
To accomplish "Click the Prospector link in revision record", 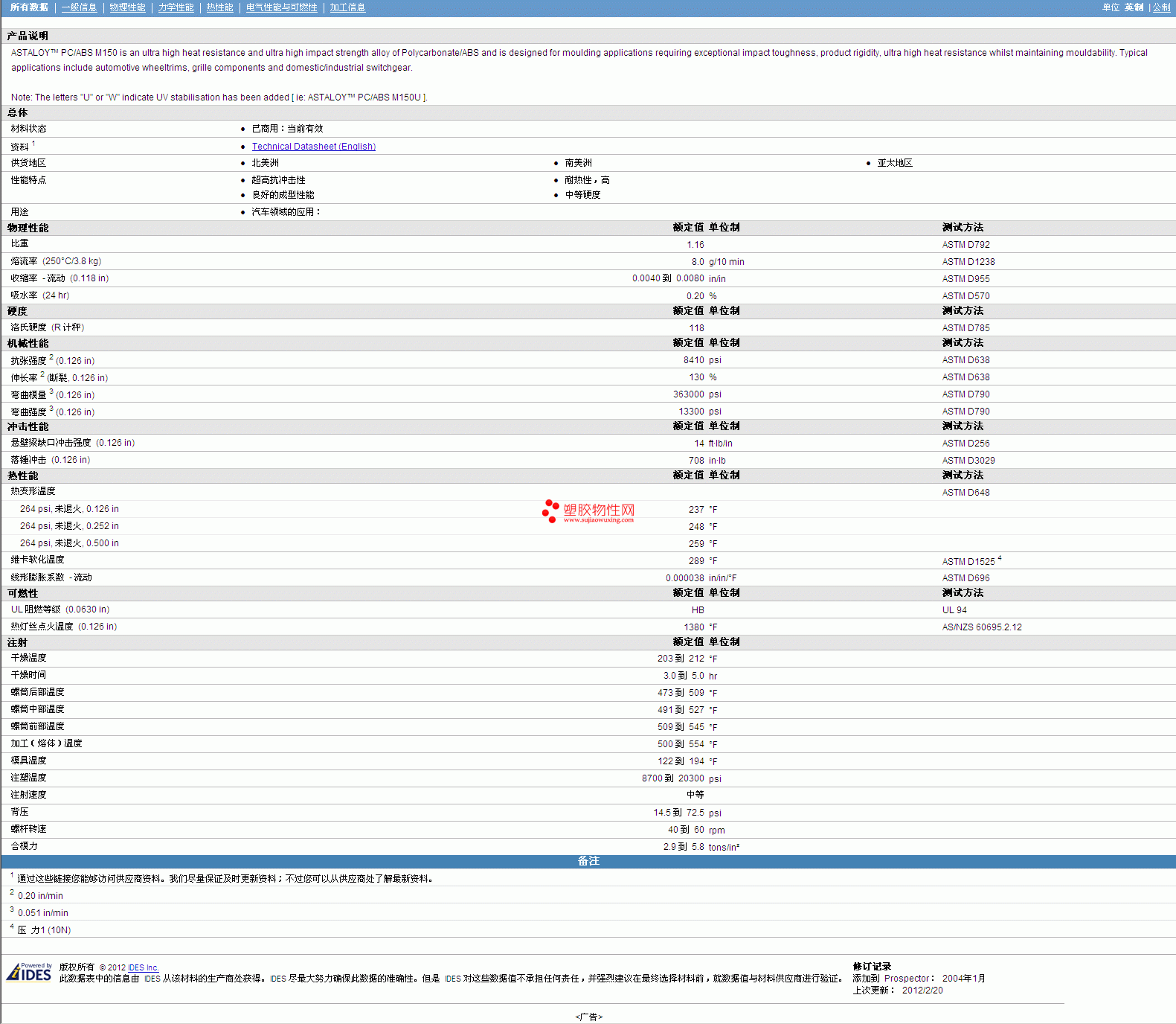I will point(907,979).
